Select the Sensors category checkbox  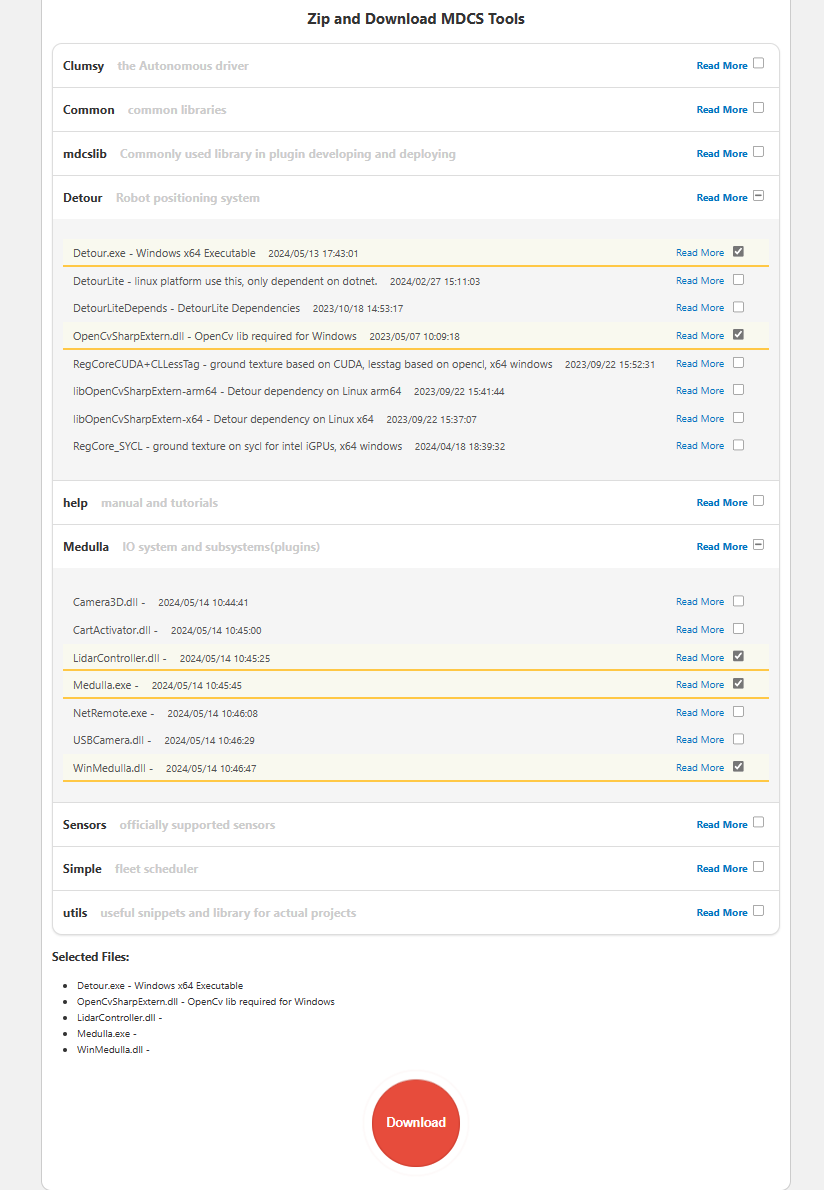[x=758, y=823]
